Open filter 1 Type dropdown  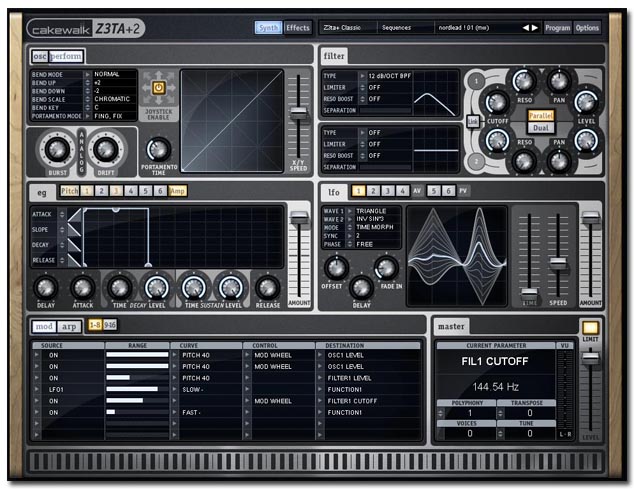pyautogui.click(x=362, y=76)
